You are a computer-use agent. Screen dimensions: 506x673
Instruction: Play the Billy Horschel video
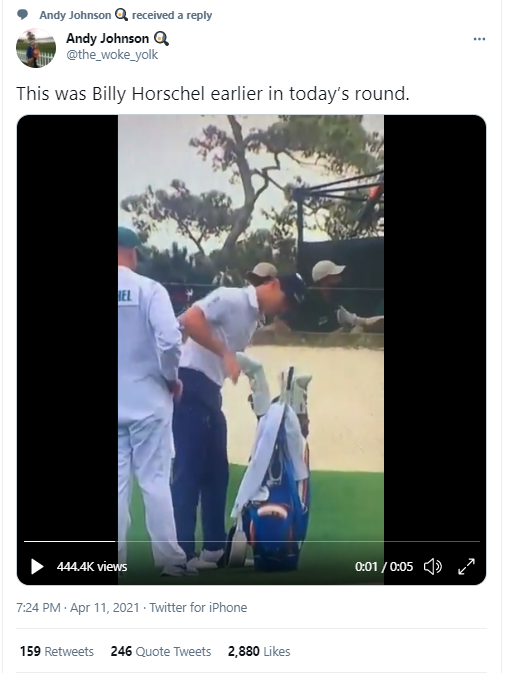tap(37, 567)
